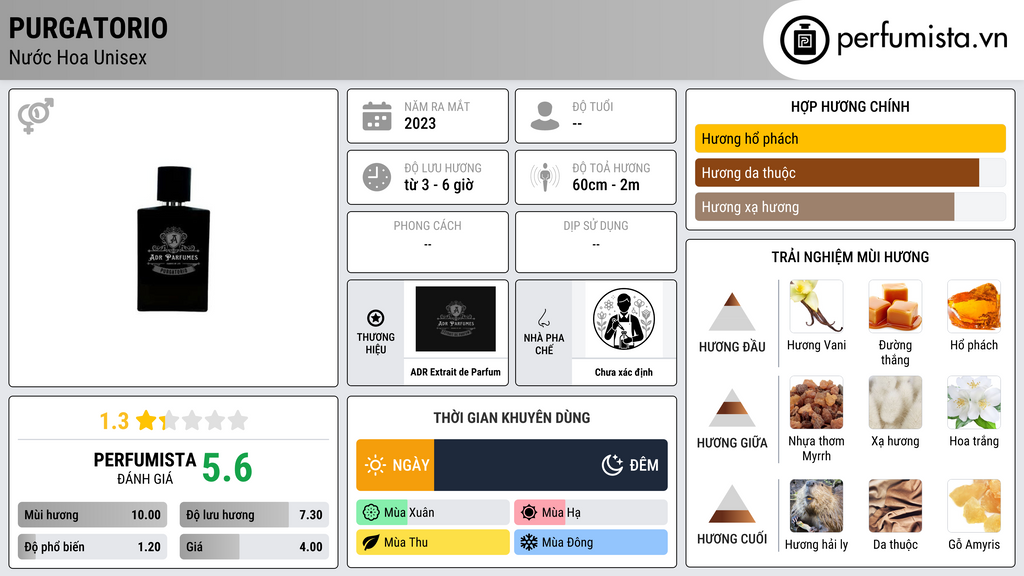The image size is (1024, 576).
Task: Click the nose icon above Nhà pha chế
Action: coord(543,318)
